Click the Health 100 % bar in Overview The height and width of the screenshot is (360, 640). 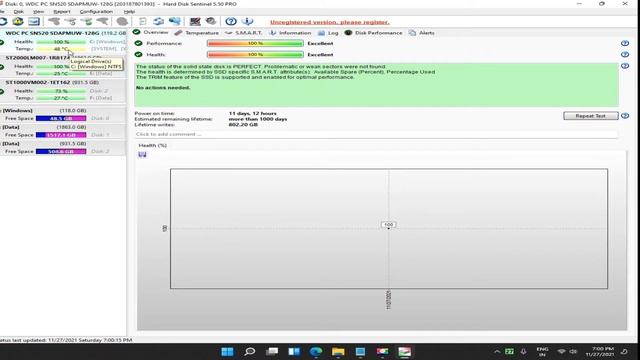tap(255, 54)
